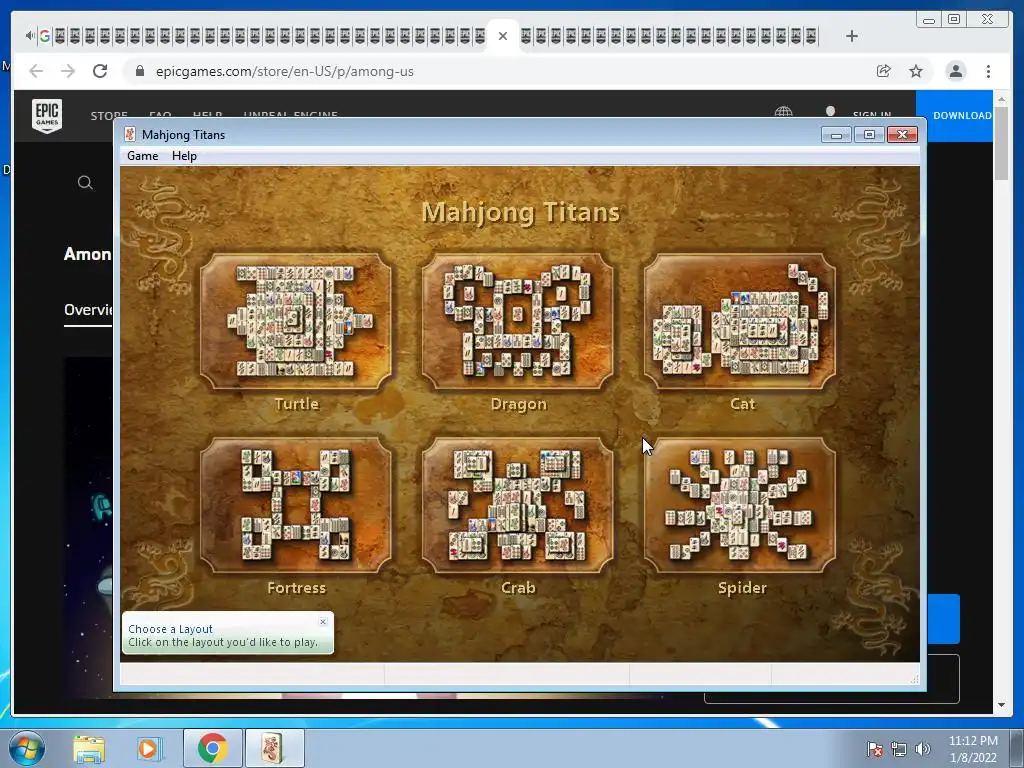Launch Windows Media Player from the taskbar
Image resolution: width=1024 pixels, height=768 pixels.
[148, 748]
